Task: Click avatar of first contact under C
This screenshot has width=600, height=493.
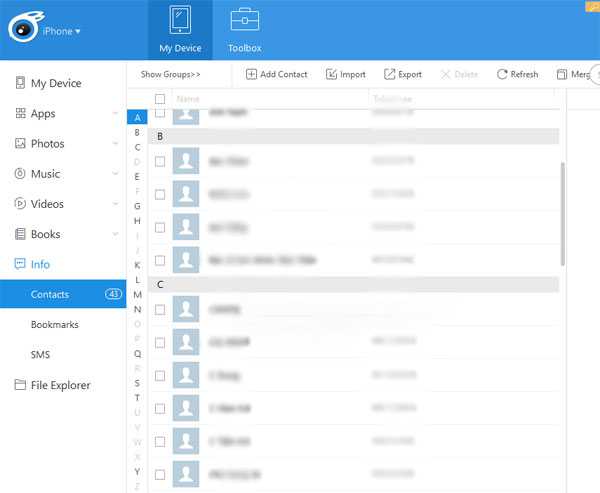Action: point(186,309)
